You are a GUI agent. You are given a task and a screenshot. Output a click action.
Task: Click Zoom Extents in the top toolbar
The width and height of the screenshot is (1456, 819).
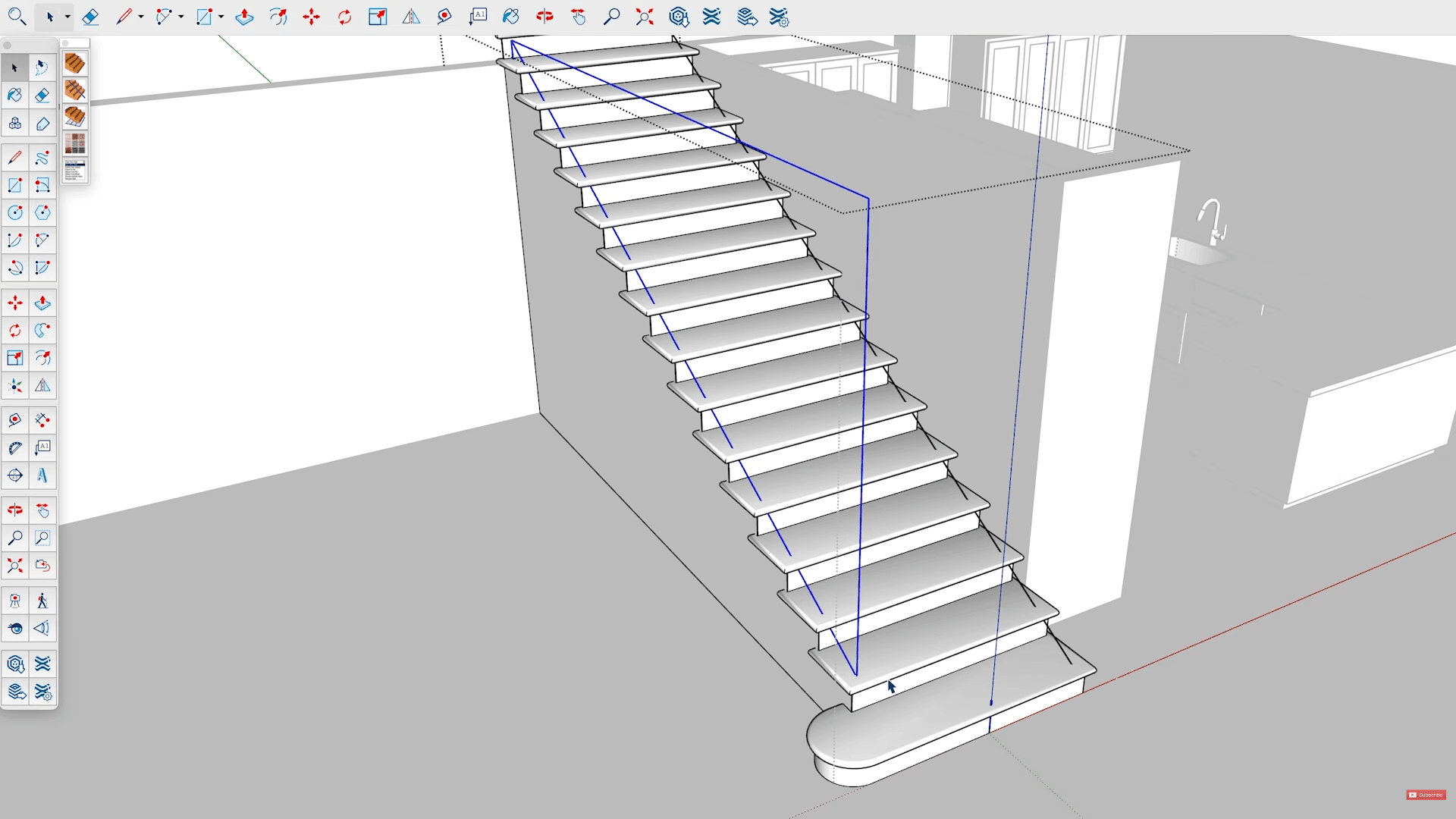click(645, 17)
